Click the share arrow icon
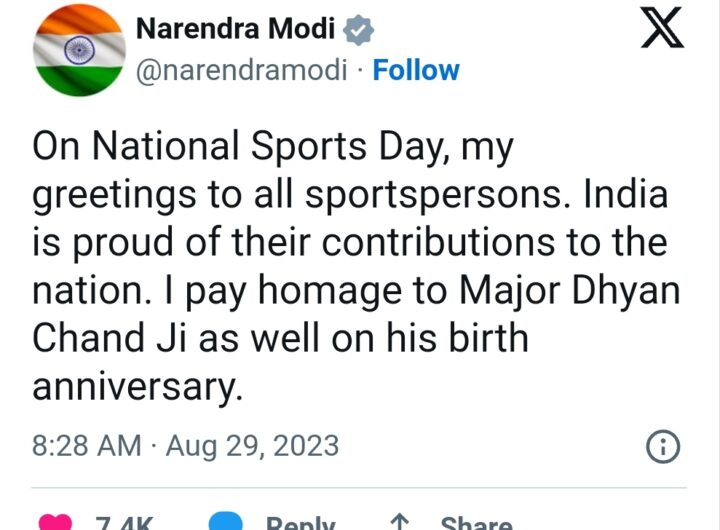The height and width of the screenshot is (530, 720). point(400,523)
